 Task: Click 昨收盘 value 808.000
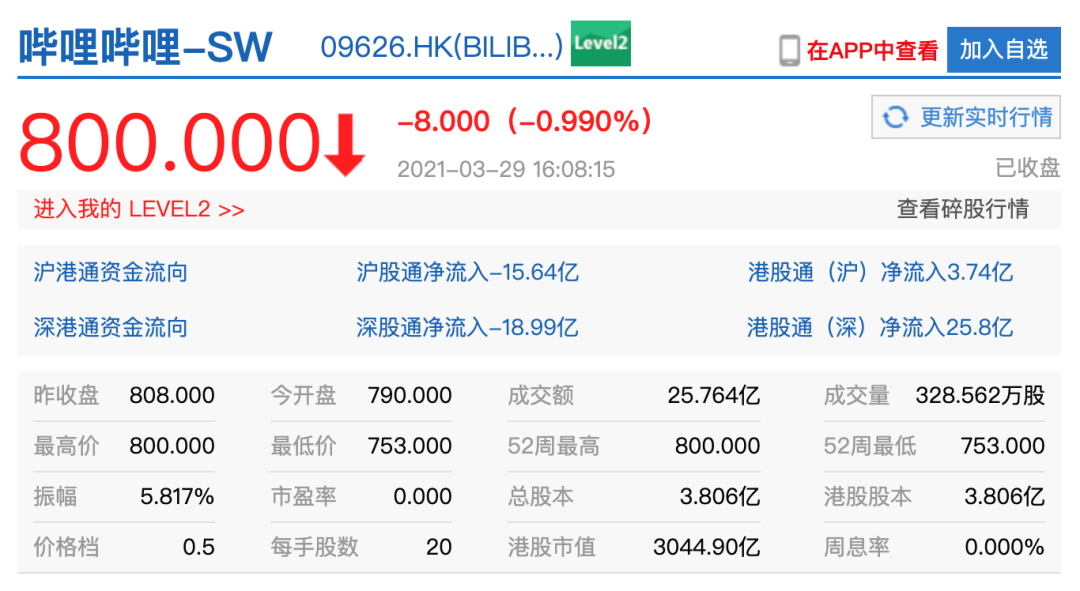coord(172,395)
